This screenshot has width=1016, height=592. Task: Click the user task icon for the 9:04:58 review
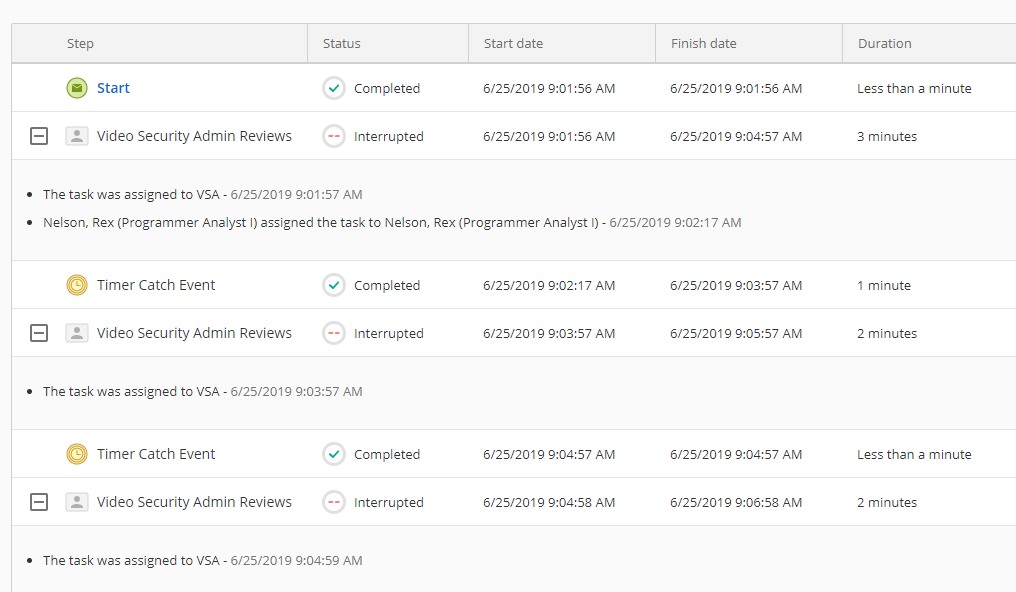[77, 502]
